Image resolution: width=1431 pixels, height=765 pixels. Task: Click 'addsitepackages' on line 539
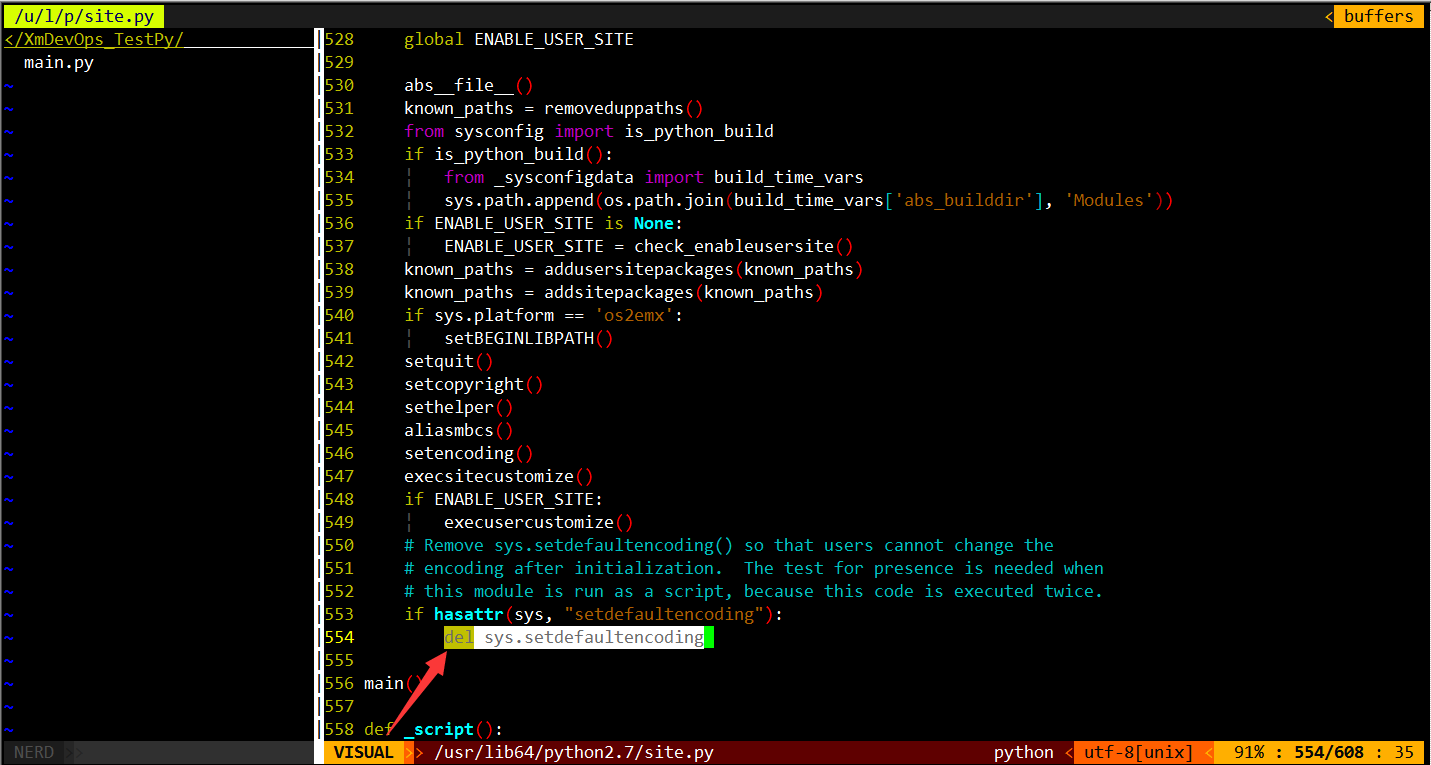[x=619, y=292]
